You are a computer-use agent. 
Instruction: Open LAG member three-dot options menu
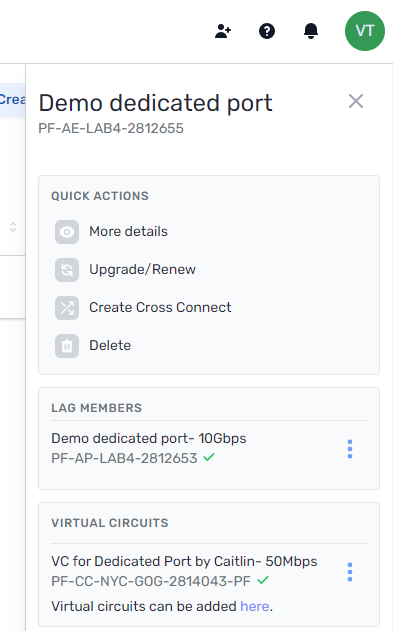pyautogui.click(x=350, y=449)
